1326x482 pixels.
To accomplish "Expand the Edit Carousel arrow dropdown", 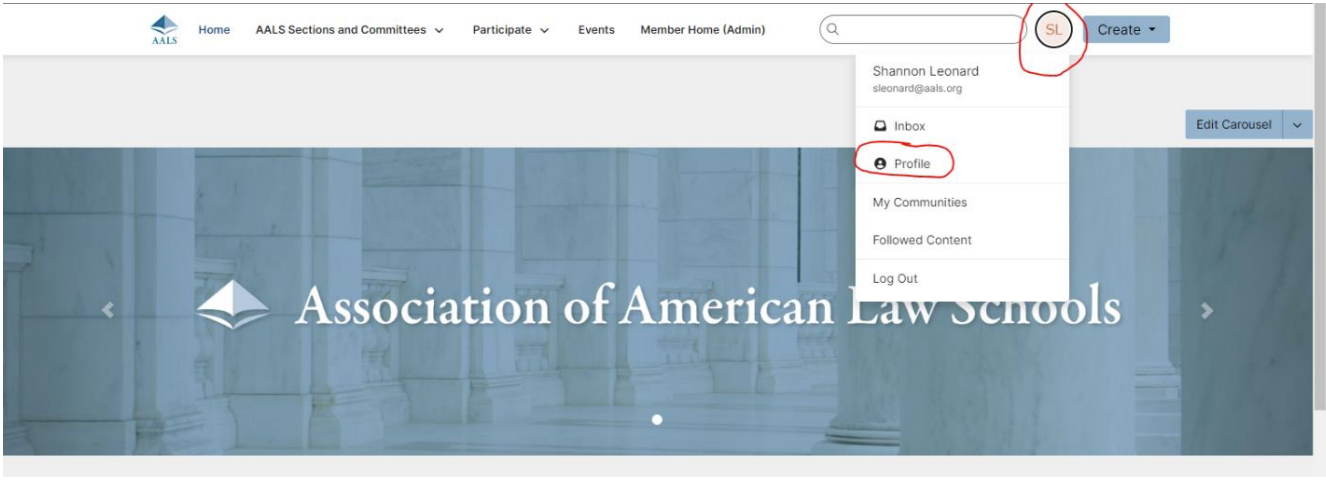I will 1298,125.
